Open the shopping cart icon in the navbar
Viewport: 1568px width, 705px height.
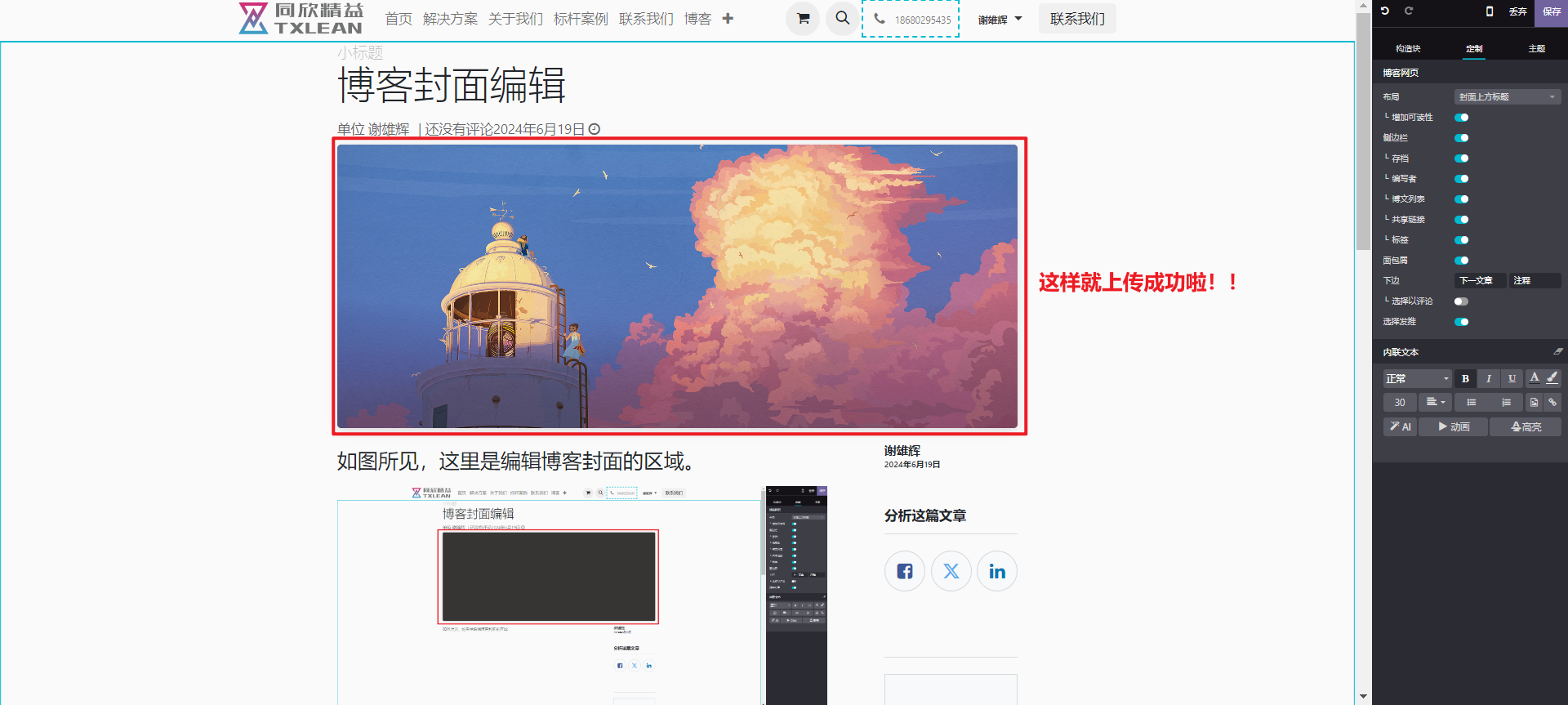click(803, 18)
